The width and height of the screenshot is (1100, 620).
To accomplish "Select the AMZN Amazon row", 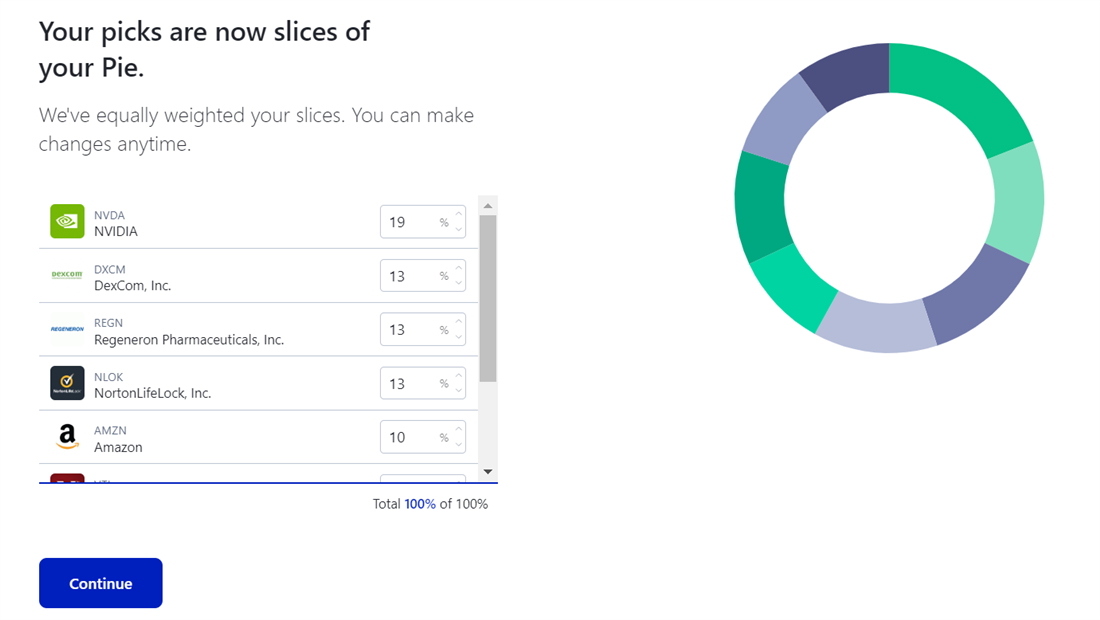I will [200, 437].
